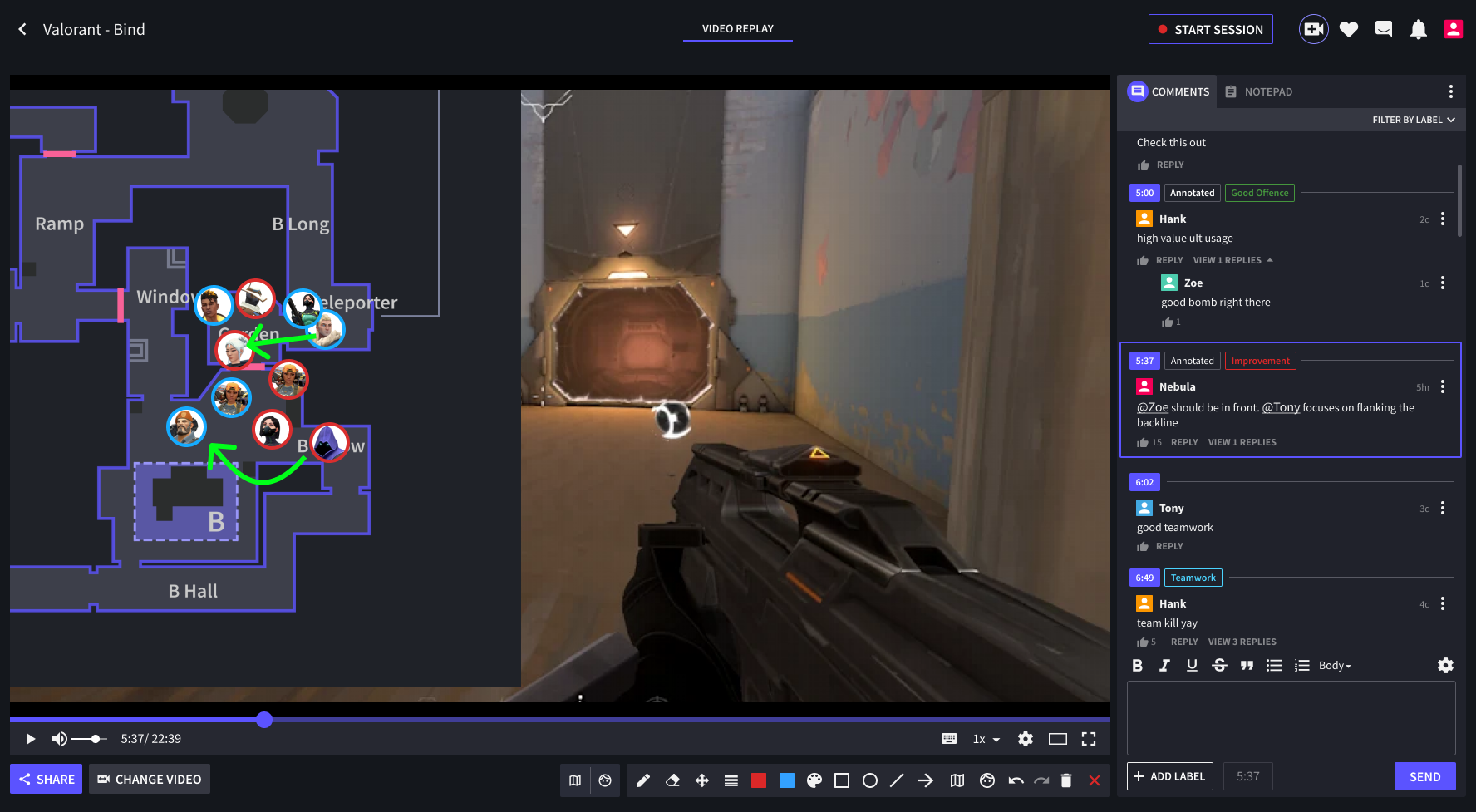Undo the last annotation

coord(1015,780)
